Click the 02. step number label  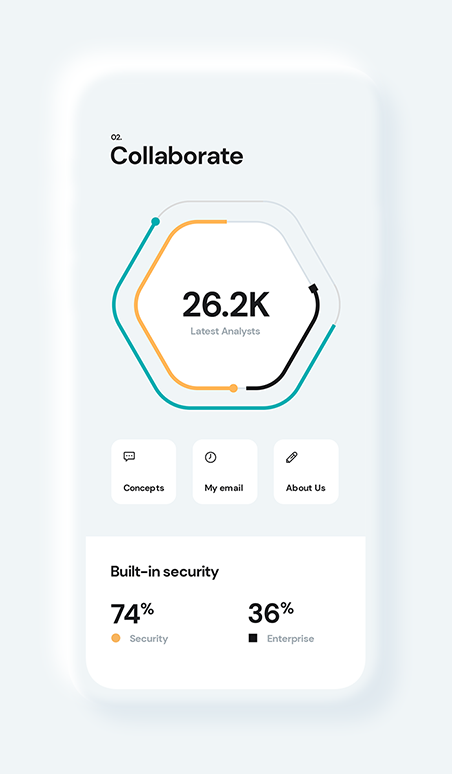click(x=116, y=137)
